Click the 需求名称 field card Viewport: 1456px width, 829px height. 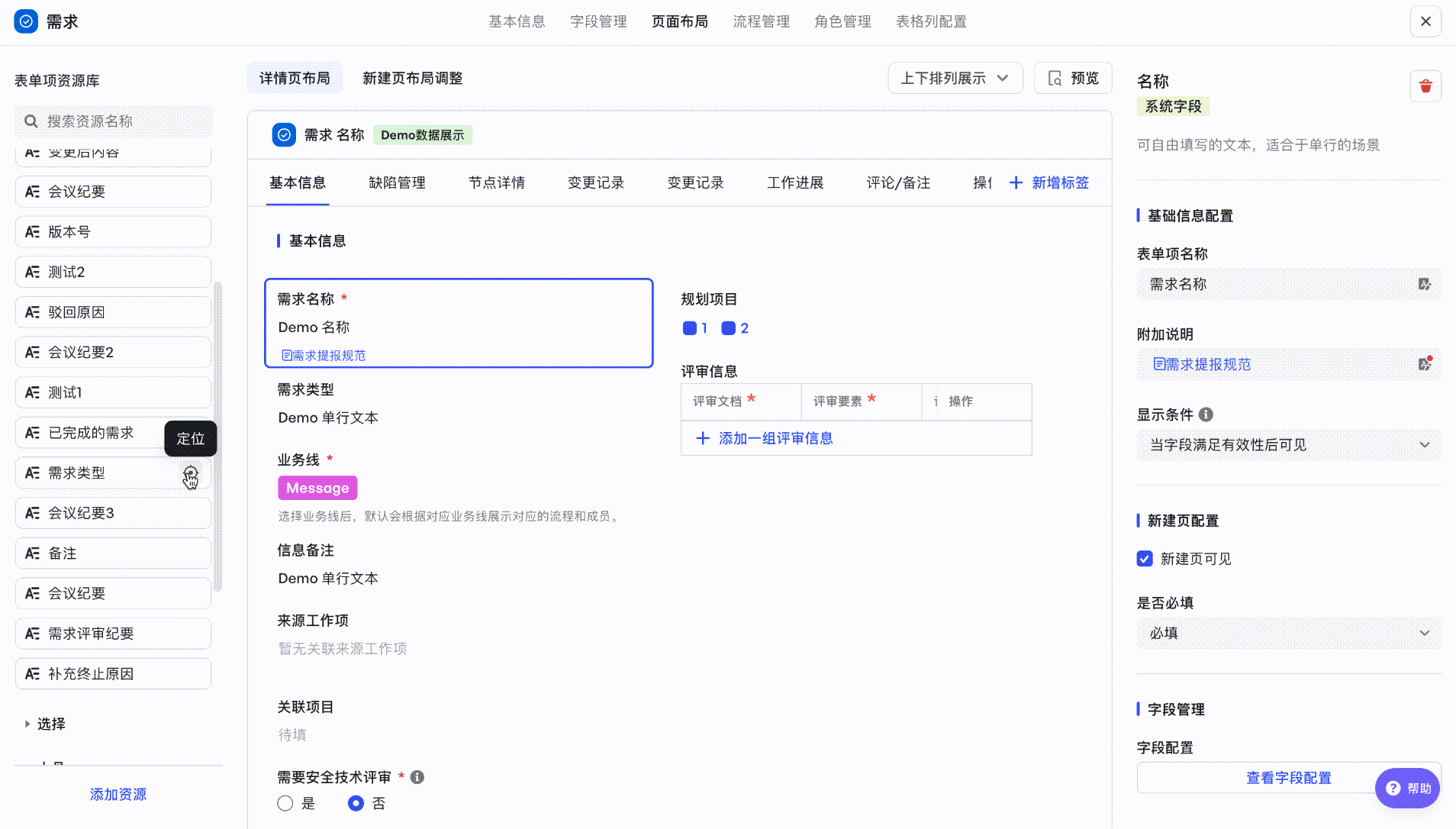point(459,323)
